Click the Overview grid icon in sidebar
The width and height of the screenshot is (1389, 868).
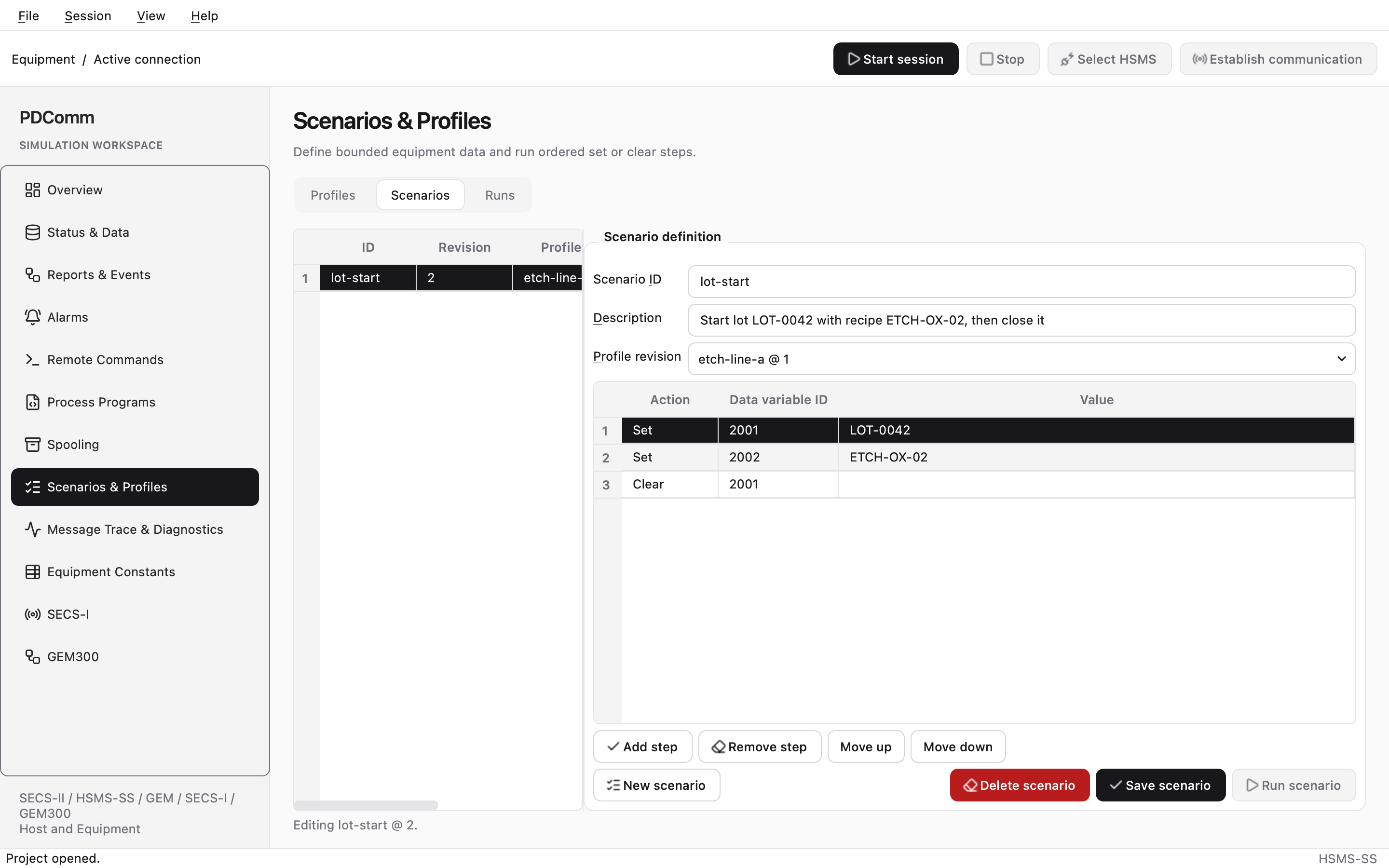click(33, 190)
